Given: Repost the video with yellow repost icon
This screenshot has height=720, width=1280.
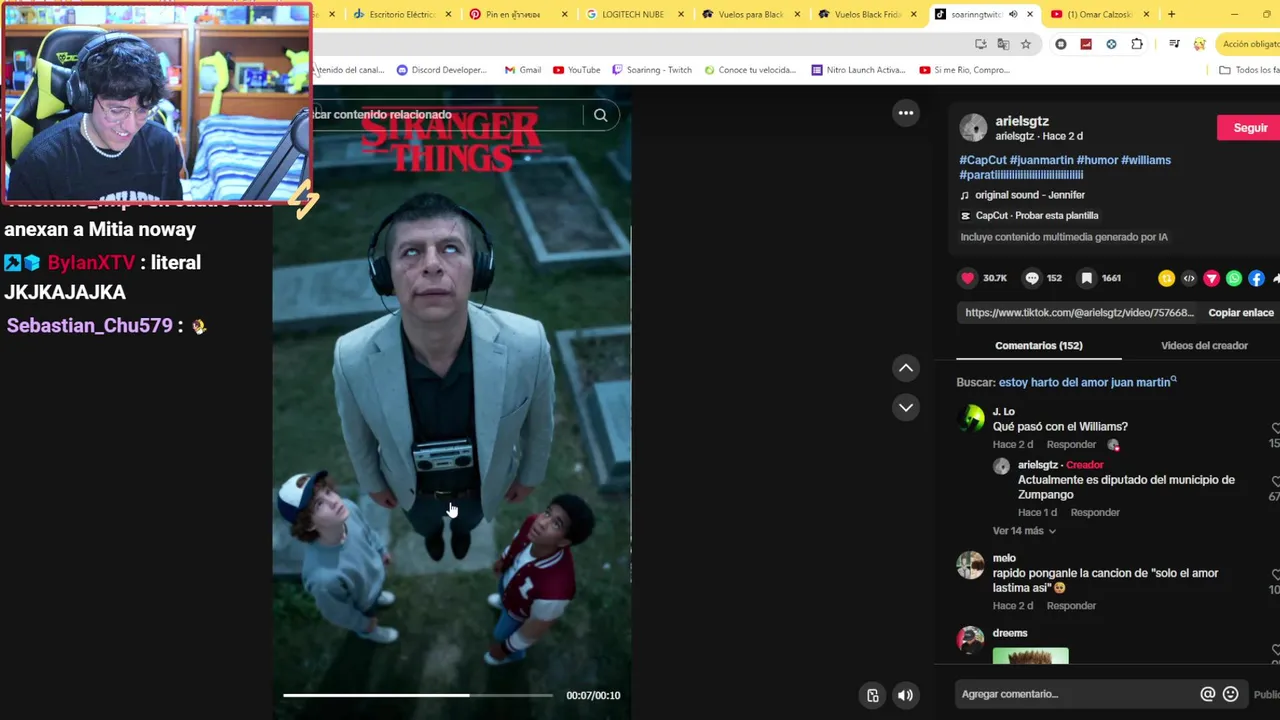Looking at the screenshot, I should tap(1166, 279).
